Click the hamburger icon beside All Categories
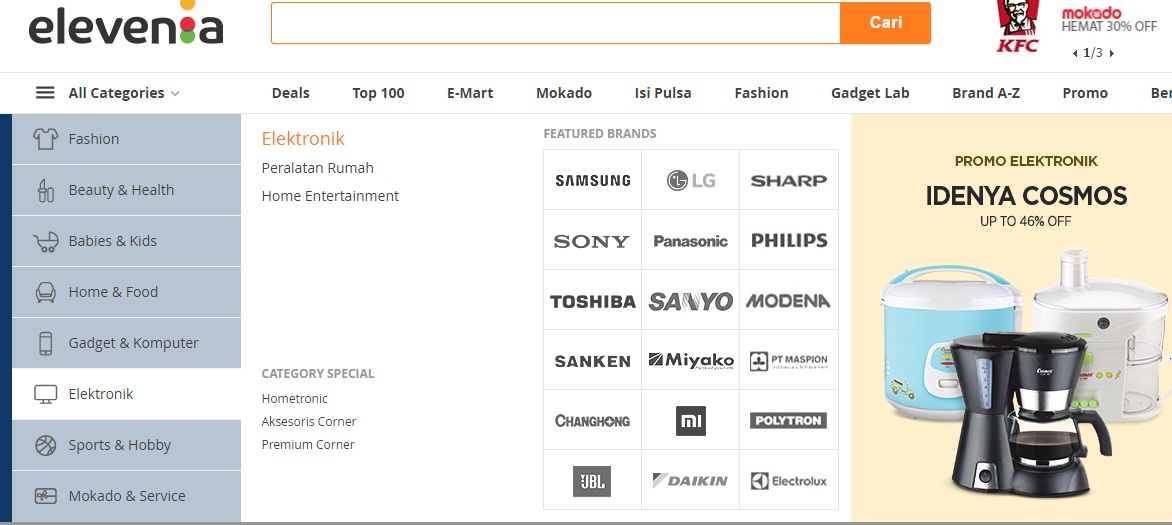 [x=46, y=93]
